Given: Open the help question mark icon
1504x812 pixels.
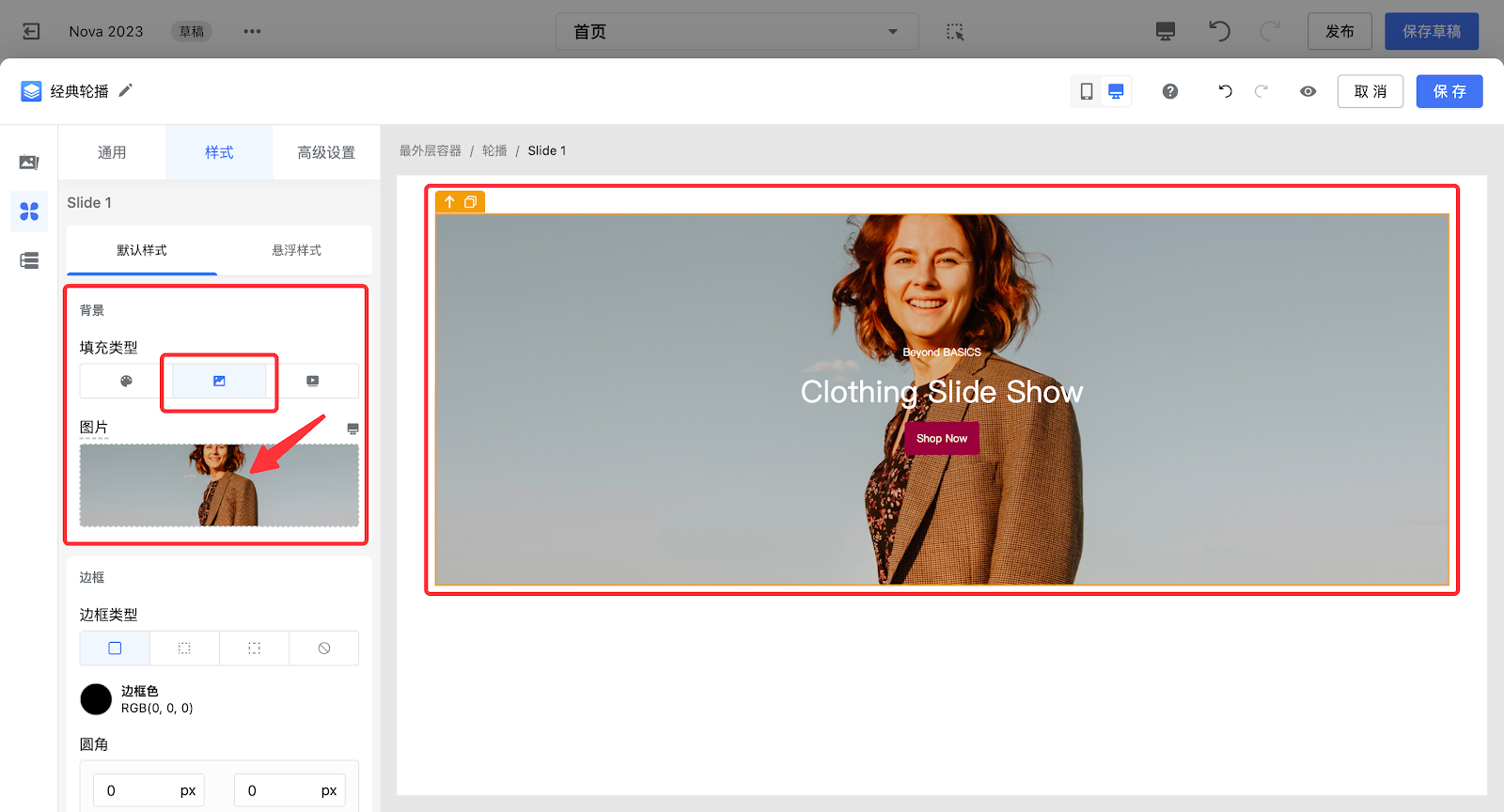Looking at the screenshot, I should click(1170, 91).
